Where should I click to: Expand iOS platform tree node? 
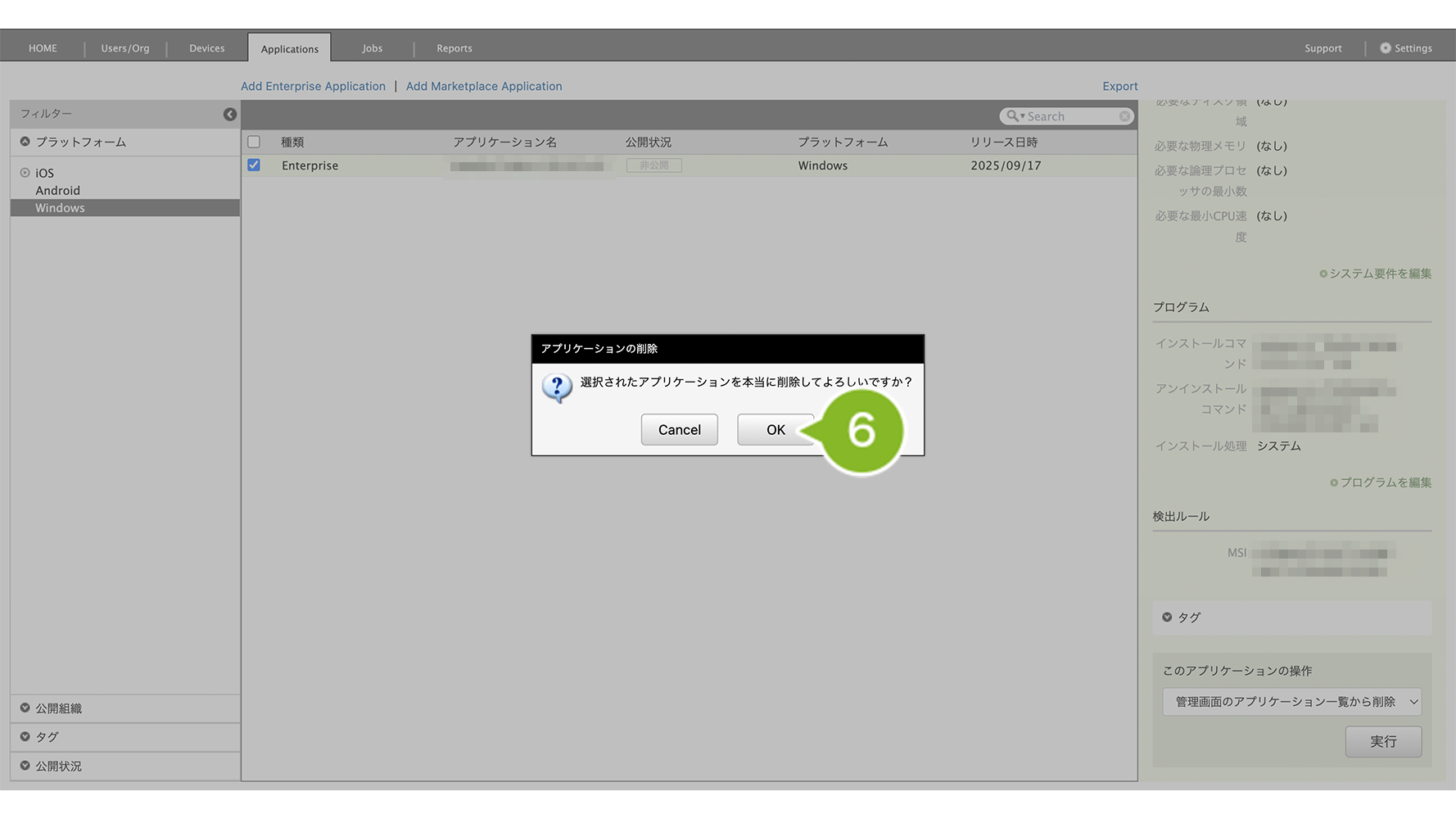(25, 173)
